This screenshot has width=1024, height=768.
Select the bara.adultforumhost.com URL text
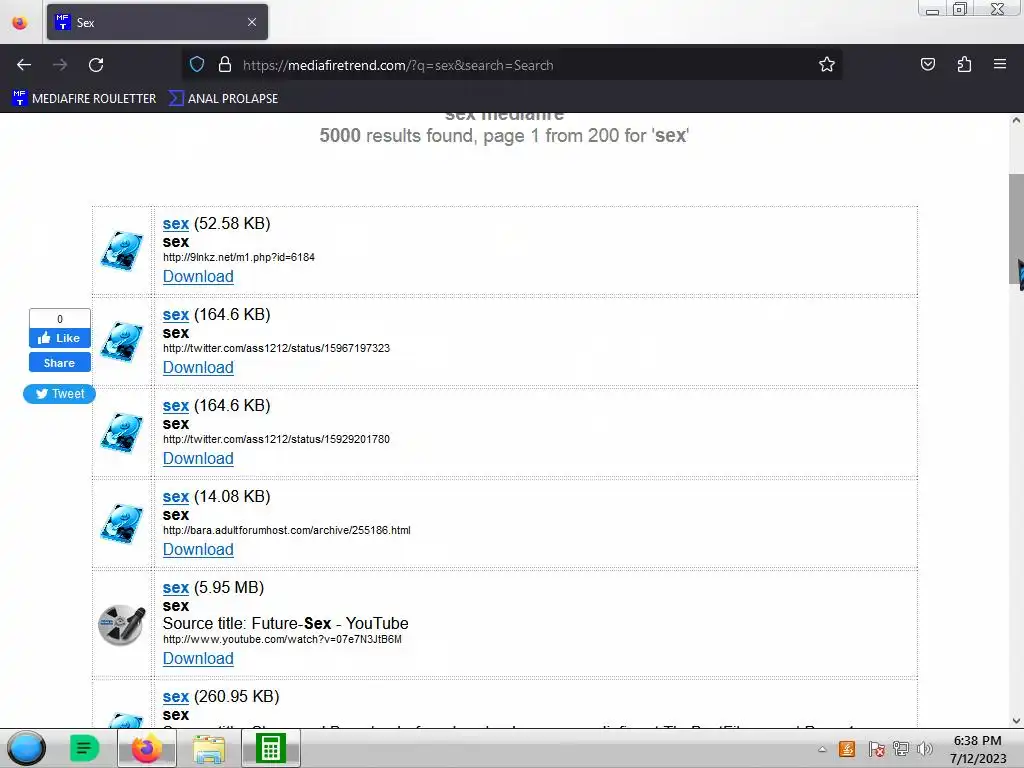click(x=287, y=530)
